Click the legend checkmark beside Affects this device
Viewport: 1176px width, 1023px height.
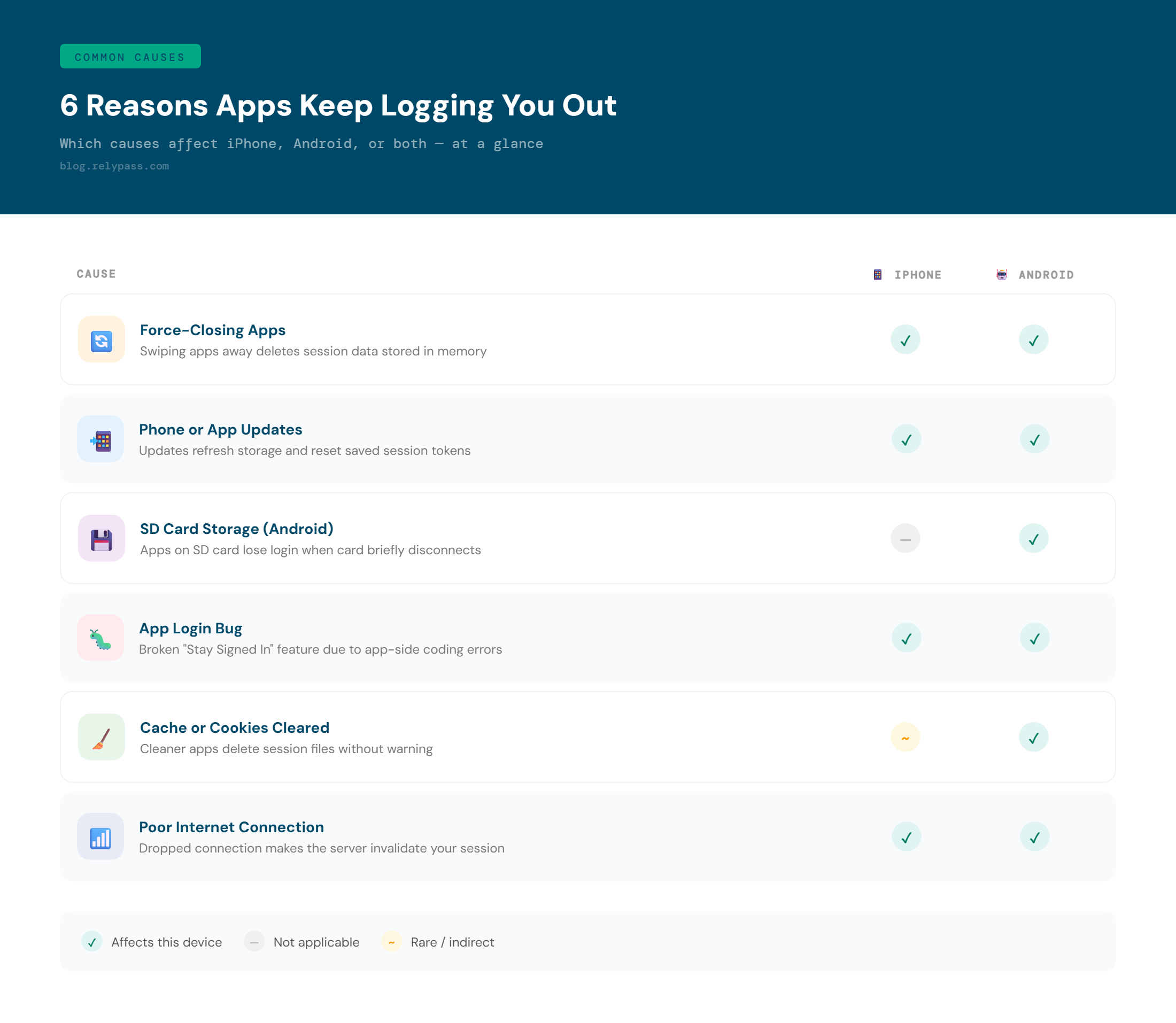pyautogui.click(x=92, y=941)
